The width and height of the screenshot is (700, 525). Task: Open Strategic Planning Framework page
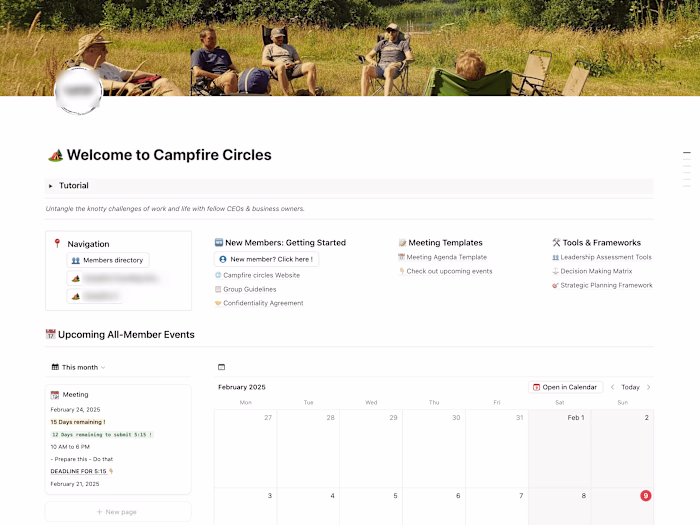pos(606,285)
